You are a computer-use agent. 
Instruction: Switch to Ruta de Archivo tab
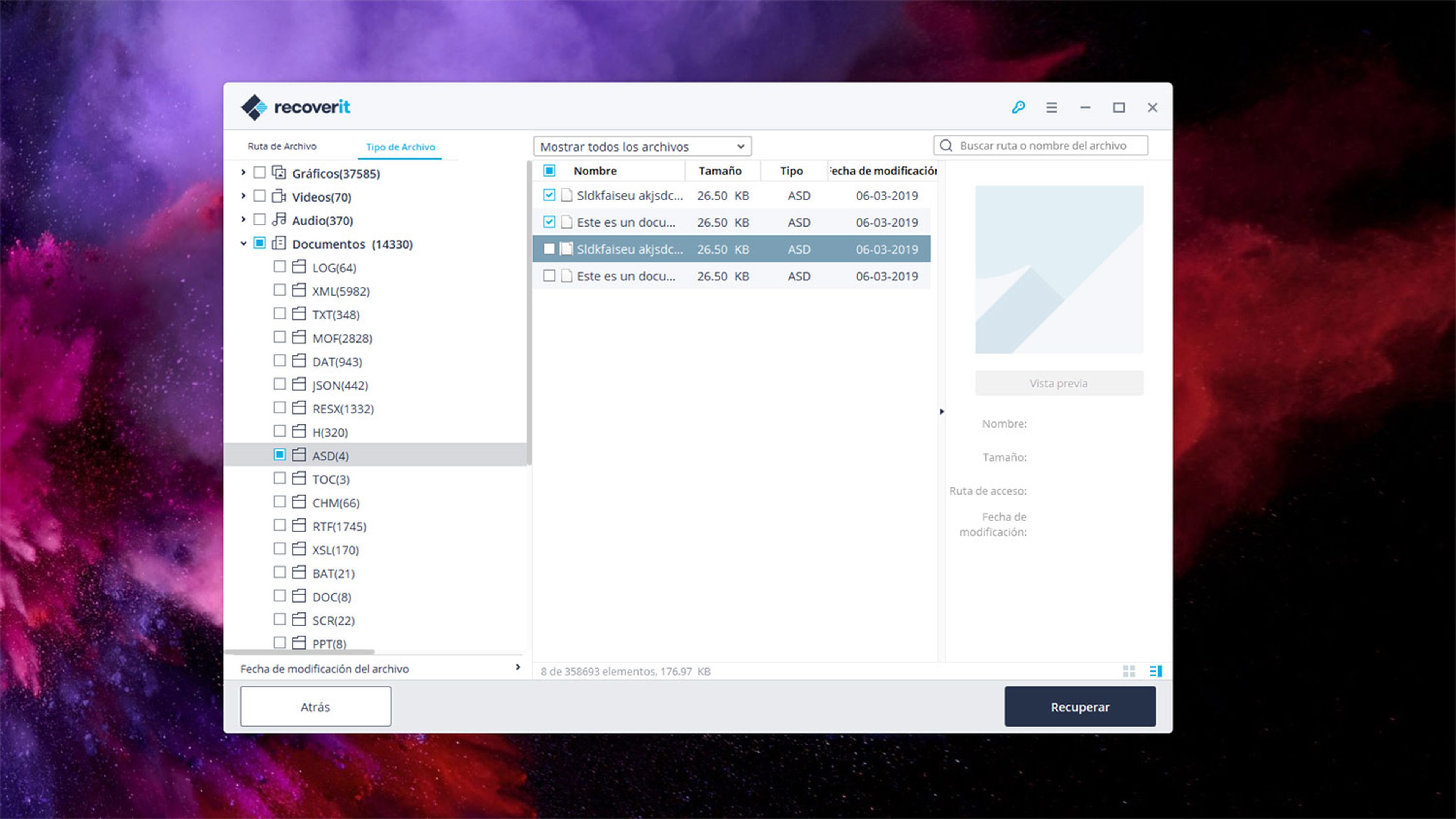click(282, 146)
